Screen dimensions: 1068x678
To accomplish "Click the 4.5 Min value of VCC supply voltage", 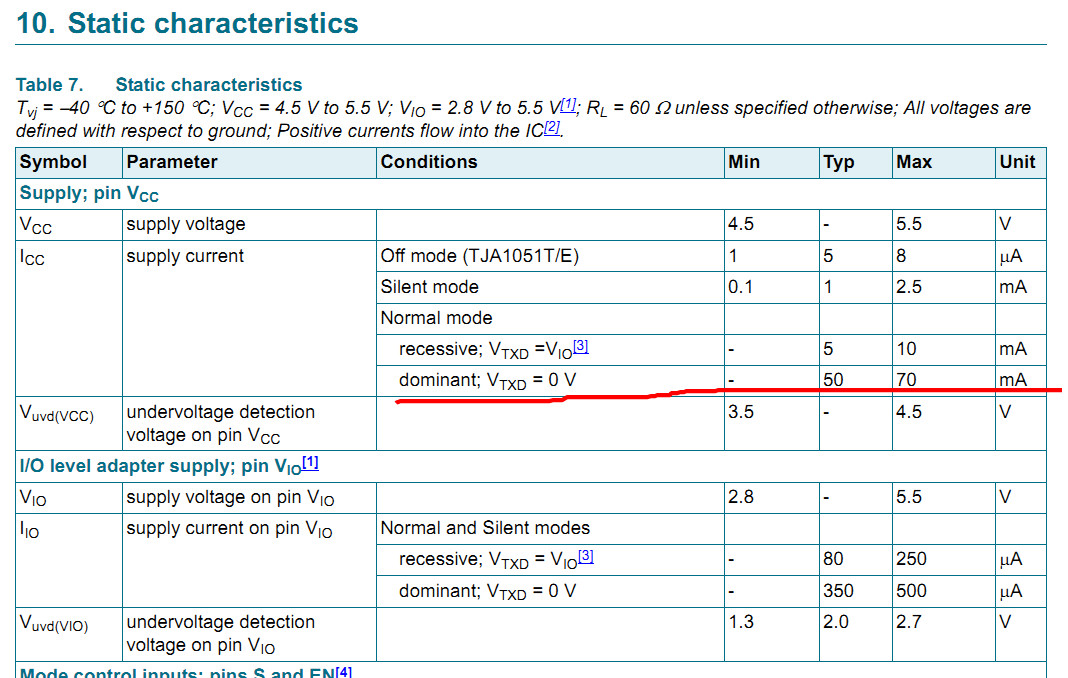I will point(740,224).
